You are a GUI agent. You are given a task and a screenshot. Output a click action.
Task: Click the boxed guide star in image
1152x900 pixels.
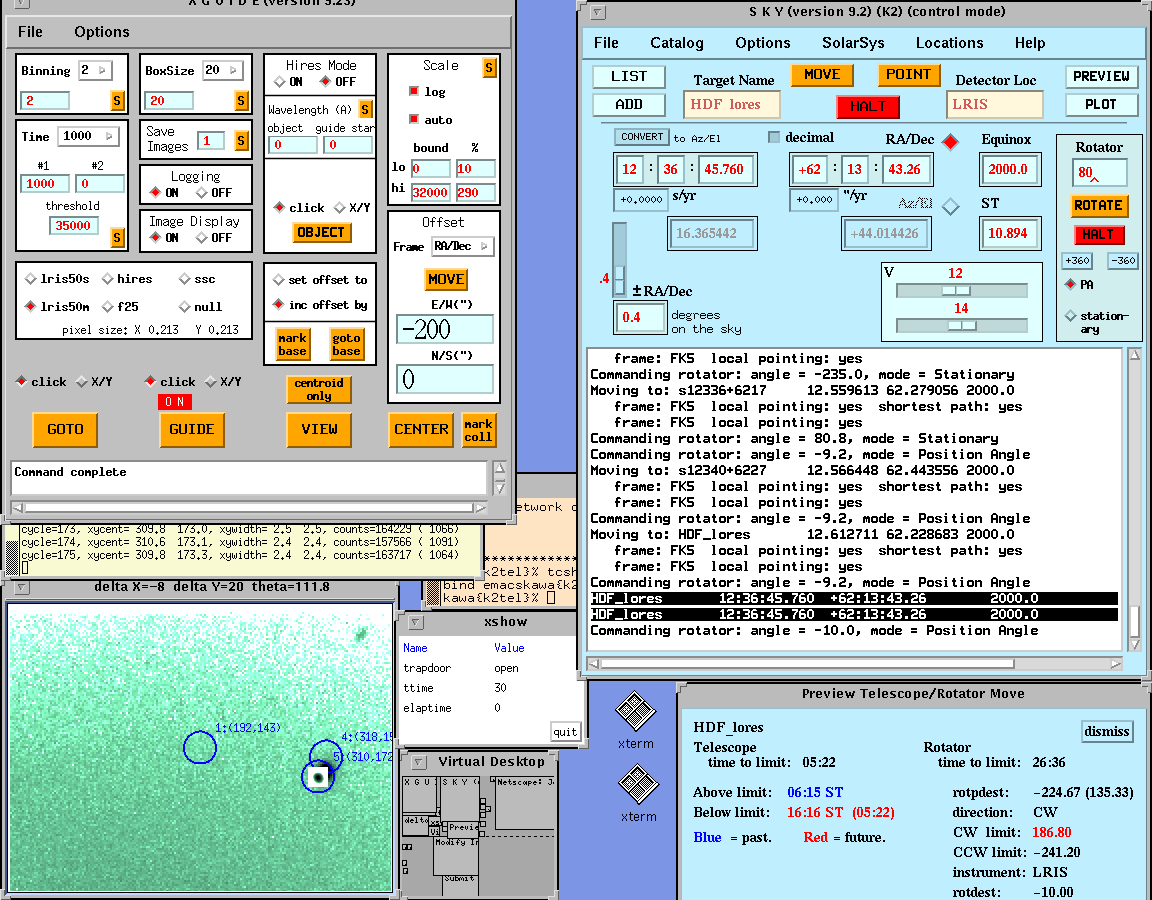click(318, 777)
